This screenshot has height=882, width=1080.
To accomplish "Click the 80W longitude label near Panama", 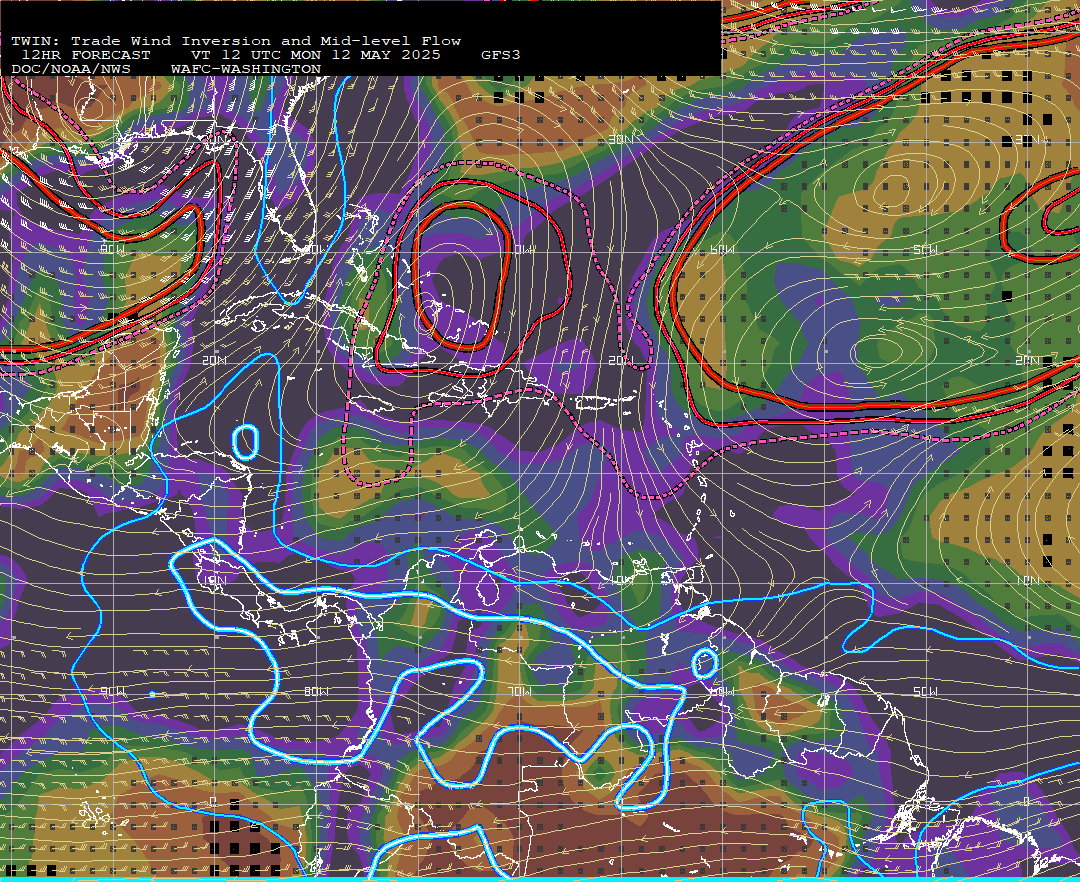I will click(x=316, y=691).
